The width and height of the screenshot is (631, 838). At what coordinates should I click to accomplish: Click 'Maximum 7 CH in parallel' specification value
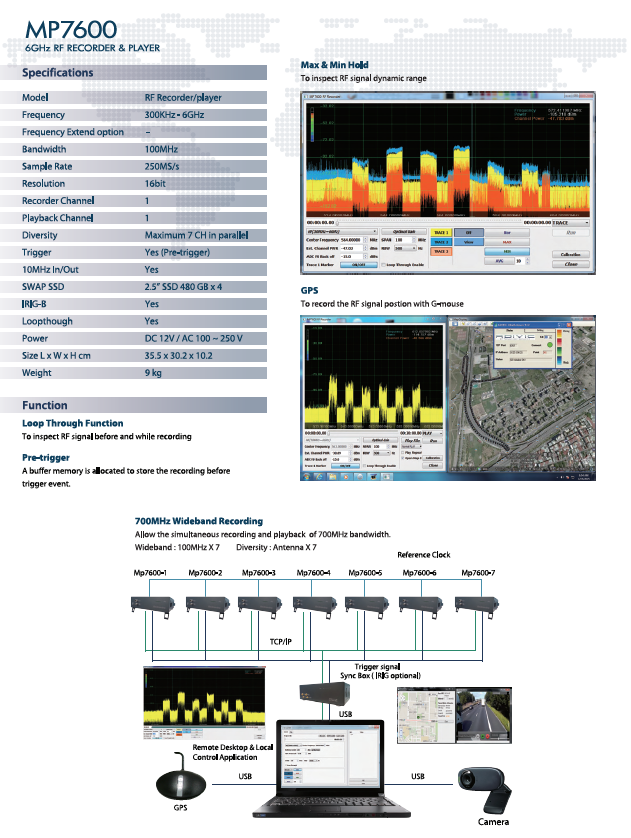tap(196, 235)
